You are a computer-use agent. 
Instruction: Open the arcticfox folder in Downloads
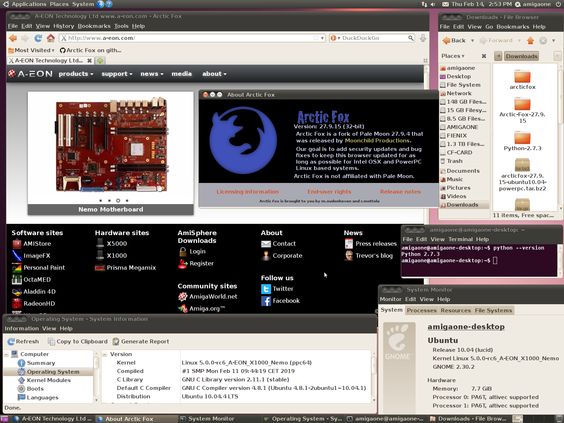point(522,77)
